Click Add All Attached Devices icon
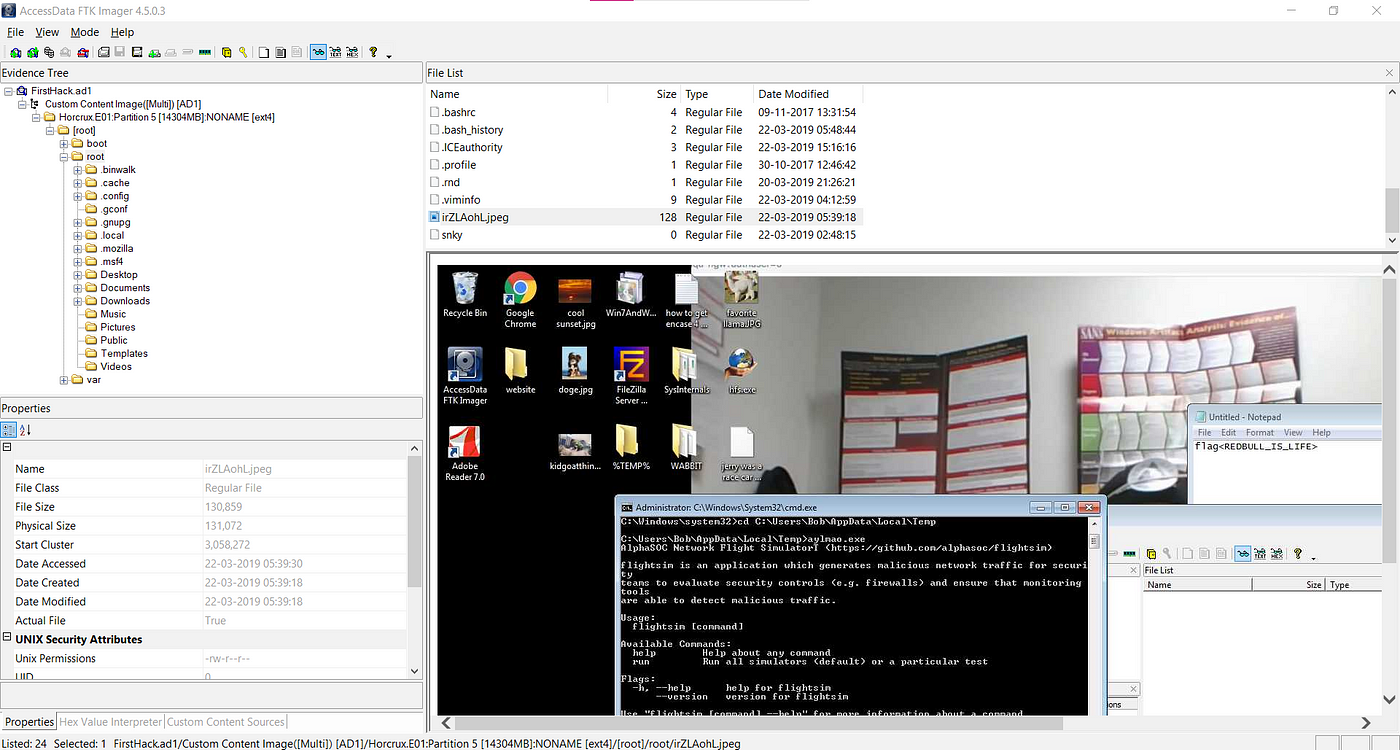The width and height of the screenshot is (1400, 750). point(32,52)
